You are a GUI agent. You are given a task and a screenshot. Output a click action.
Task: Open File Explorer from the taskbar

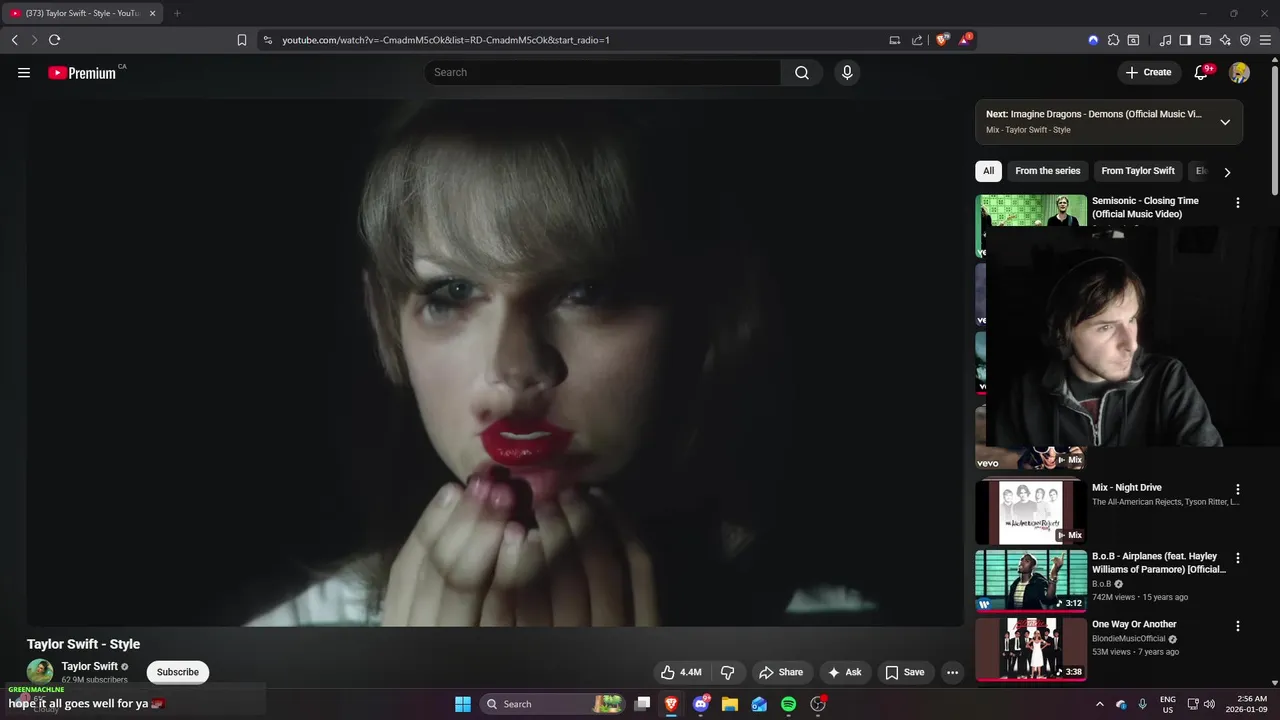point(730,704)
